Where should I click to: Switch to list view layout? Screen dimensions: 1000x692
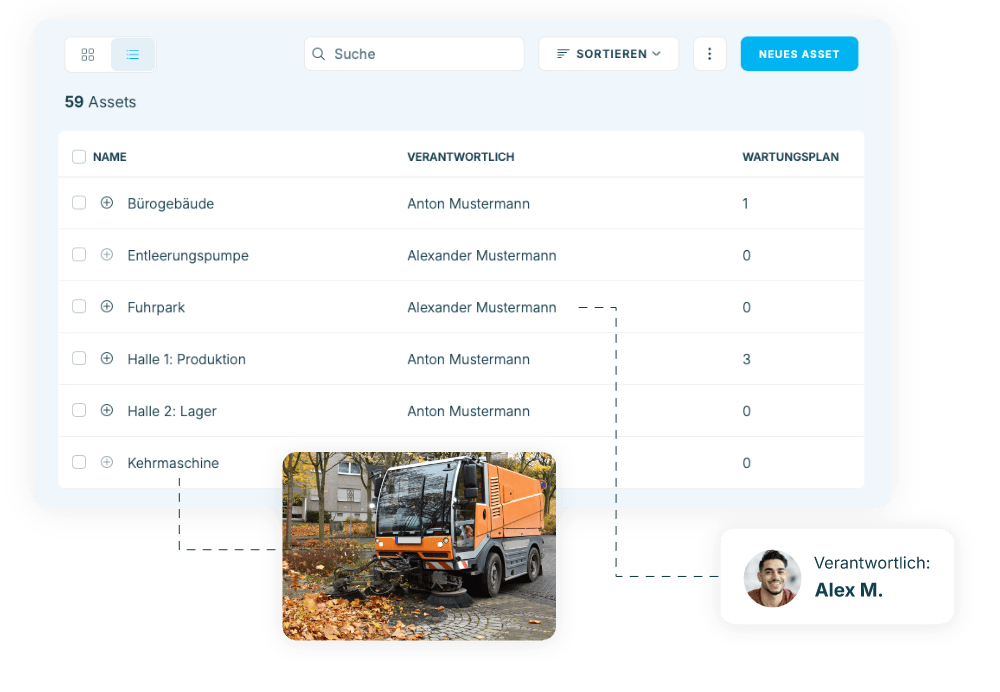pyautogui.click(x=133, y=55)
